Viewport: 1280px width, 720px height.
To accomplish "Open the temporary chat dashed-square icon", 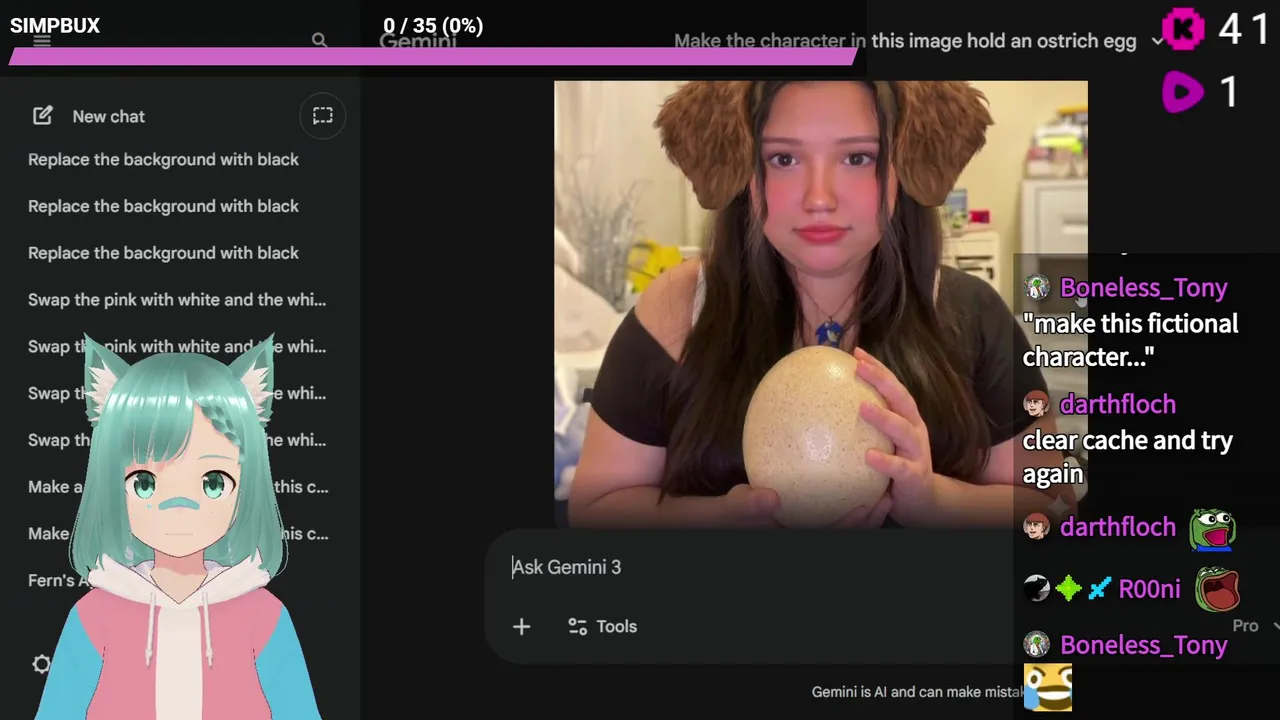I will [322, 116].
